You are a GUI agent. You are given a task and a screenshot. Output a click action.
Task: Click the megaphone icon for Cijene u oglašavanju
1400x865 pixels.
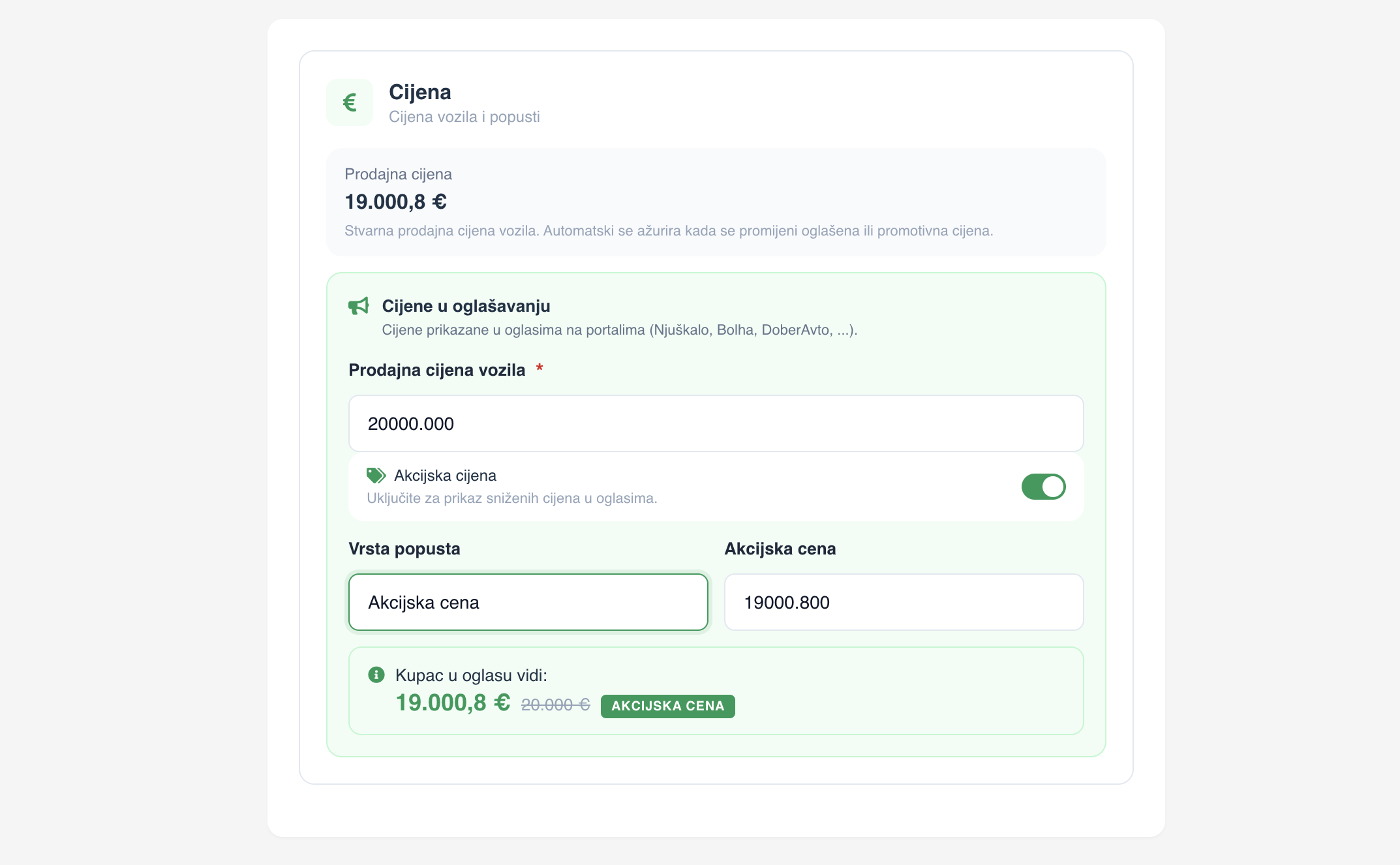point(359,306)
